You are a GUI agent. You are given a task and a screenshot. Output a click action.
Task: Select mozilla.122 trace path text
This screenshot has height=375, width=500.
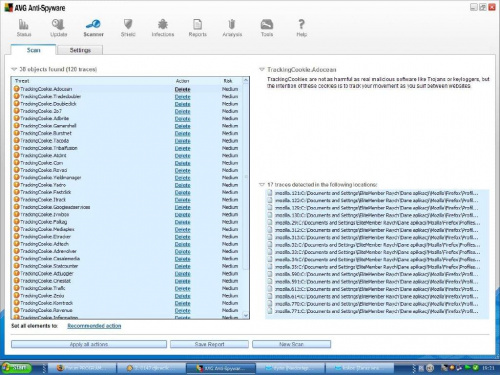(377, 200)
